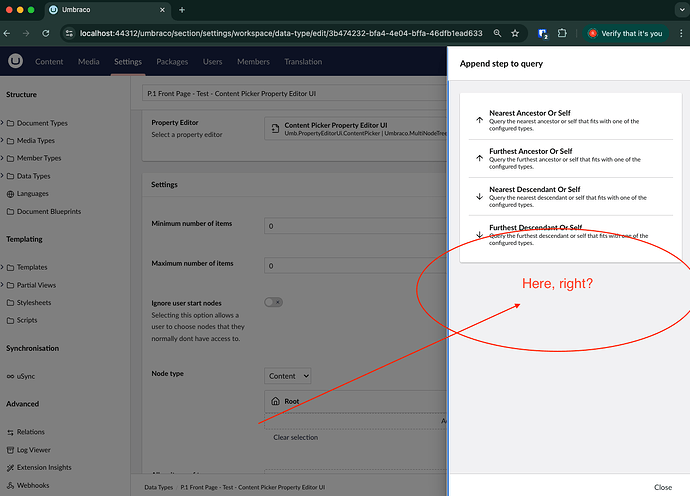Image resolution: width=690 pixels, height=496 pixels.
Task: Click the data type name field
Action: 294,93
